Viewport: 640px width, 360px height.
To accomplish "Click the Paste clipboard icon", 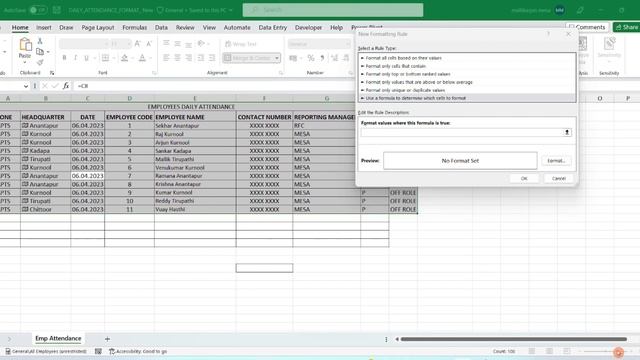I will [x=25, y=45].
